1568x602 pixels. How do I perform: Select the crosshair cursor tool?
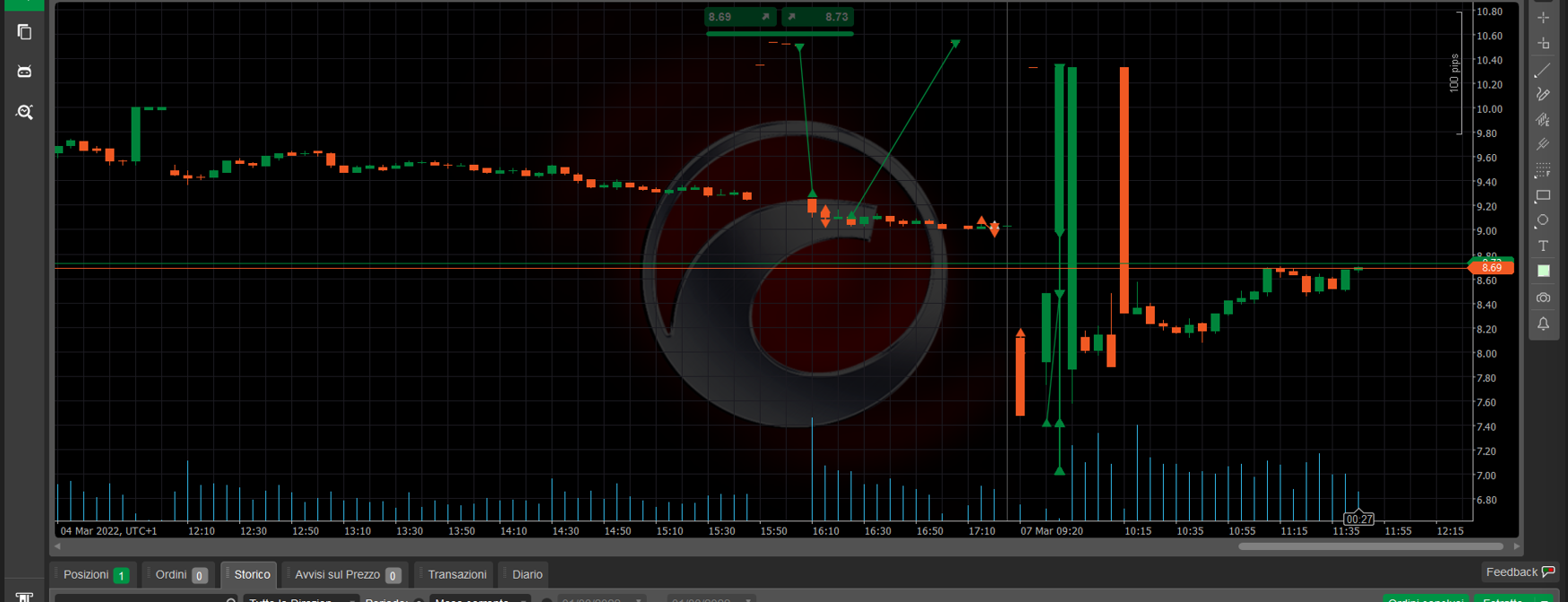[1543, 18]
